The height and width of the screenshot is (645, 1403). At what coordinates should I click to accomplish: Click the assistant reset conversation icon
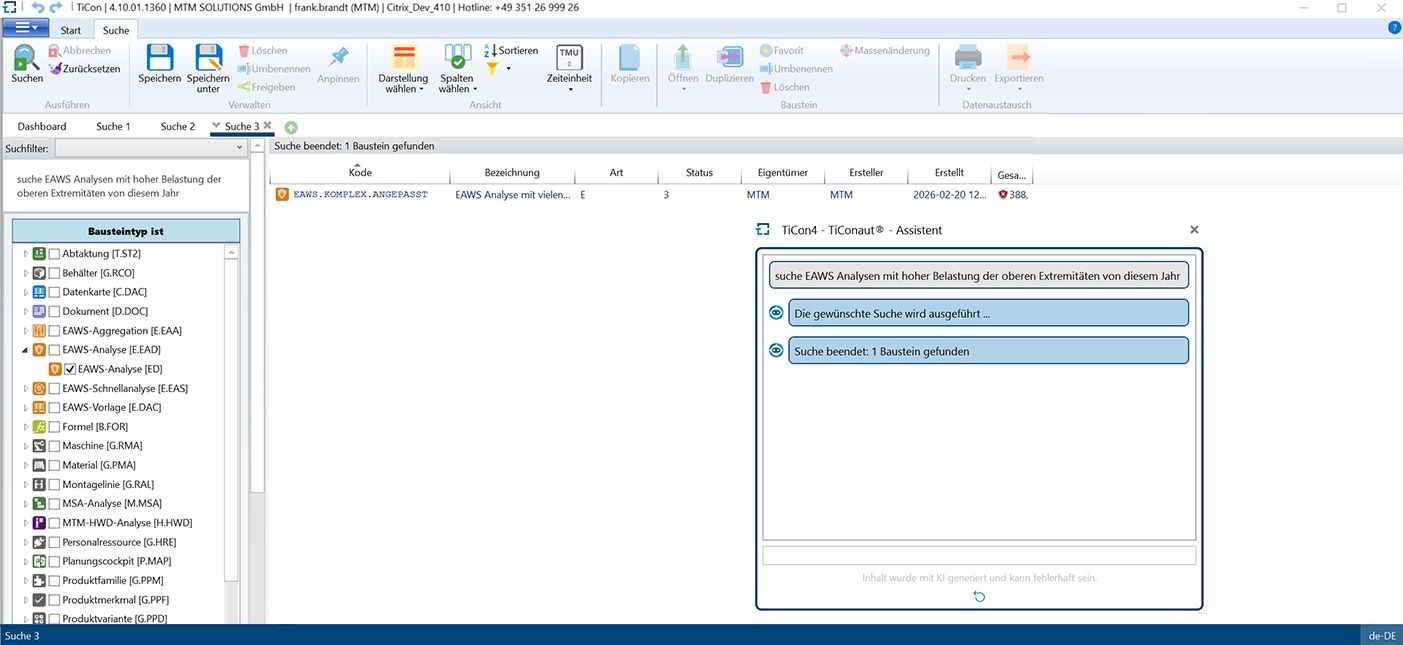coord(979,597)
